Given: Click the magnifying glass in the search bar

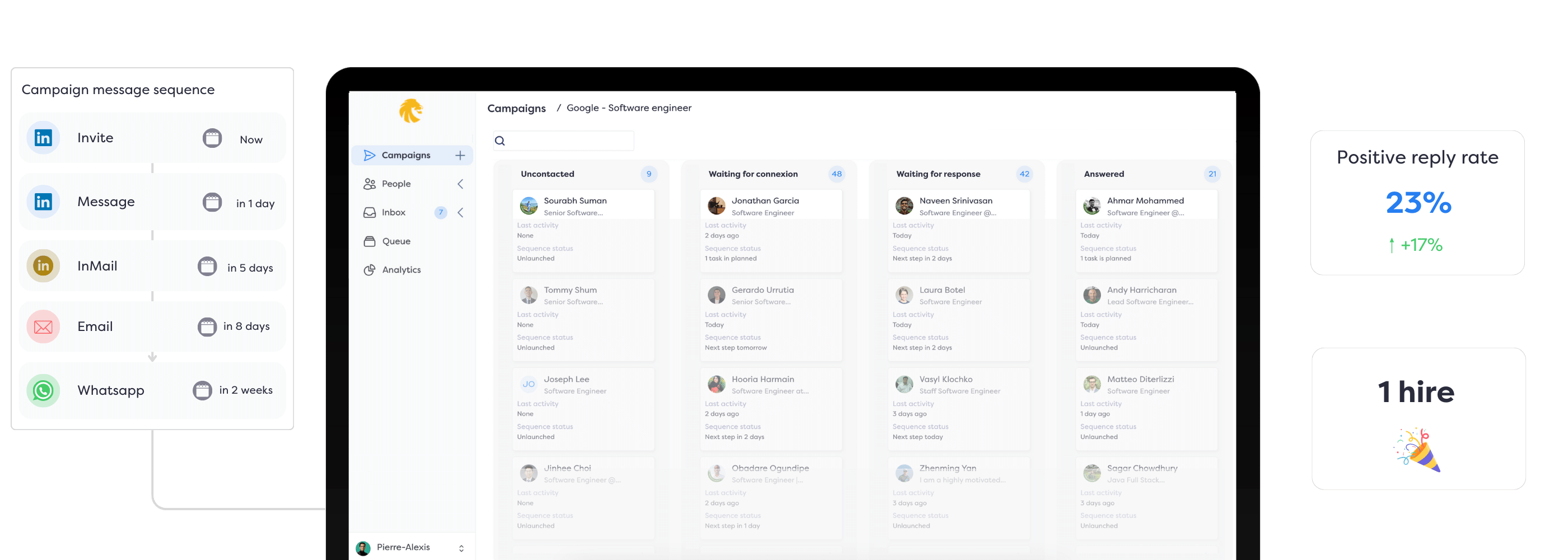Looking at the screenshot, I should [500, 141].
